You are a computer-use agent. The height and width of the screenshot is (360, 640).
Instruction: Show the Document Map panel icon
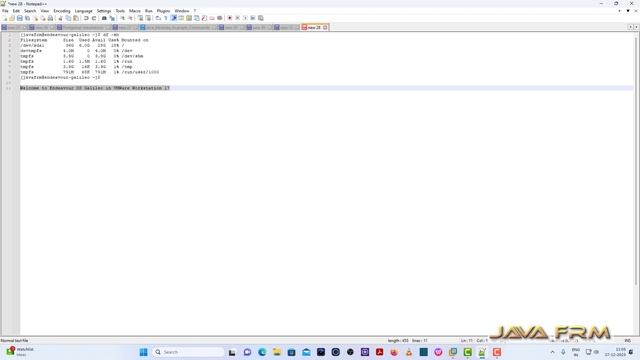189,18
